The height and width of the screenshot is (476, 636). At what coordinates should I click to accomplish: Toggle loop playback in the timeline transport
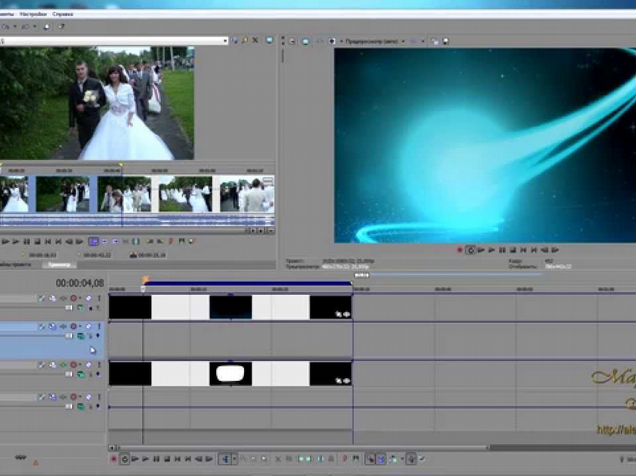[x=125, y=459]
